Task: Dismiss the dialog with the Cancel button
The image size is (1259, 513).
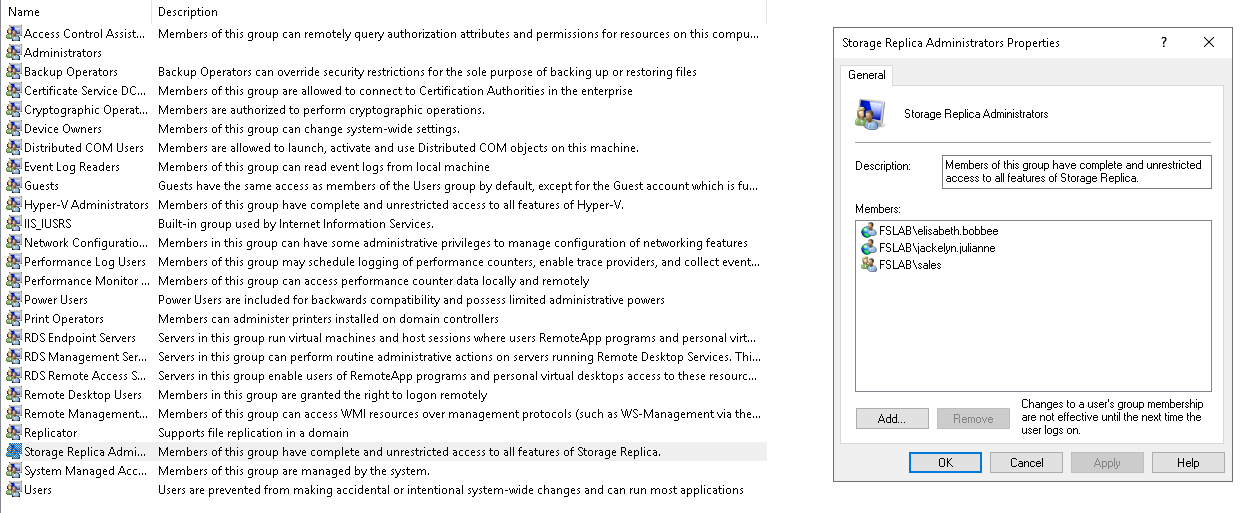Action: tap(1026, 463)
